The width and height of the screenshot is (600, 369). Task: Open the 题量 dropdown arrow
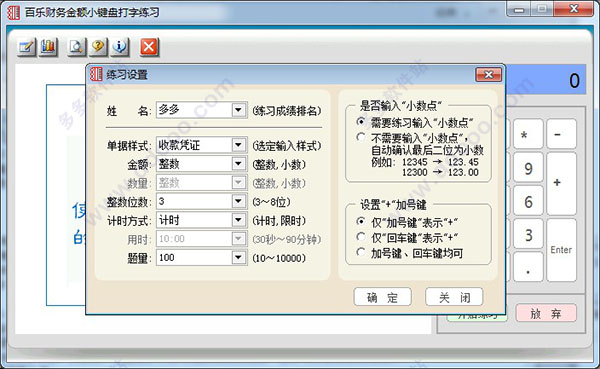pyautogui.click(x=238, y=258)
